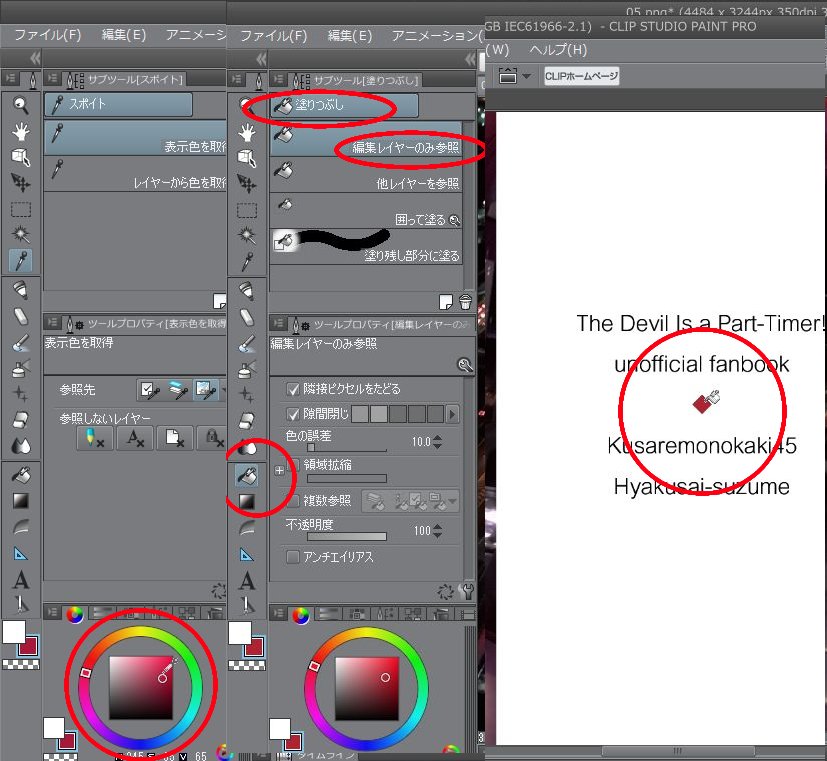Click the 不透明度 slider bar
This screenshot has width=827, height=761.
click(347, 537)
